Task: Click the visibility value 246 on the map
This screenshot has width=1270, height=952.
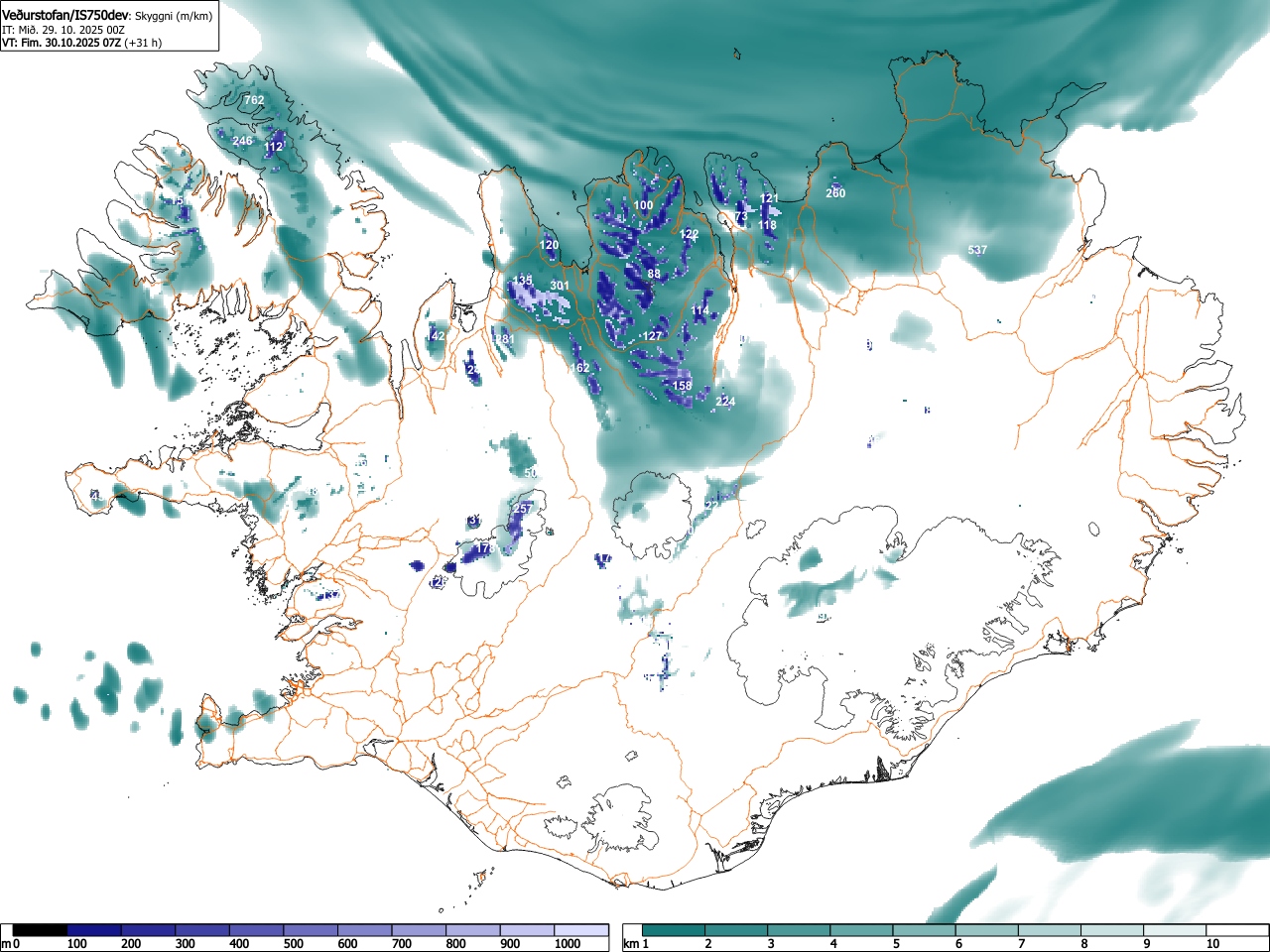Action: pyautogui.click(x=242, y=141)
